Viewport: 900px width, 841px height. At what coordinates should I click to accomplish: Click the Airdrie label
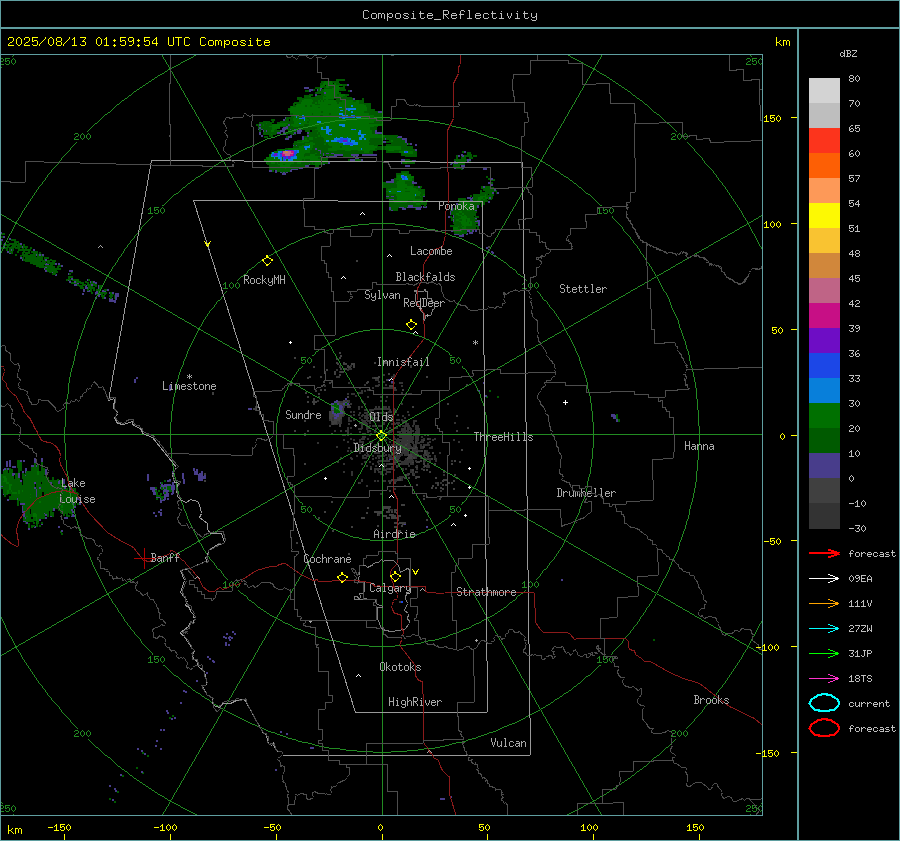click(394, 534)
